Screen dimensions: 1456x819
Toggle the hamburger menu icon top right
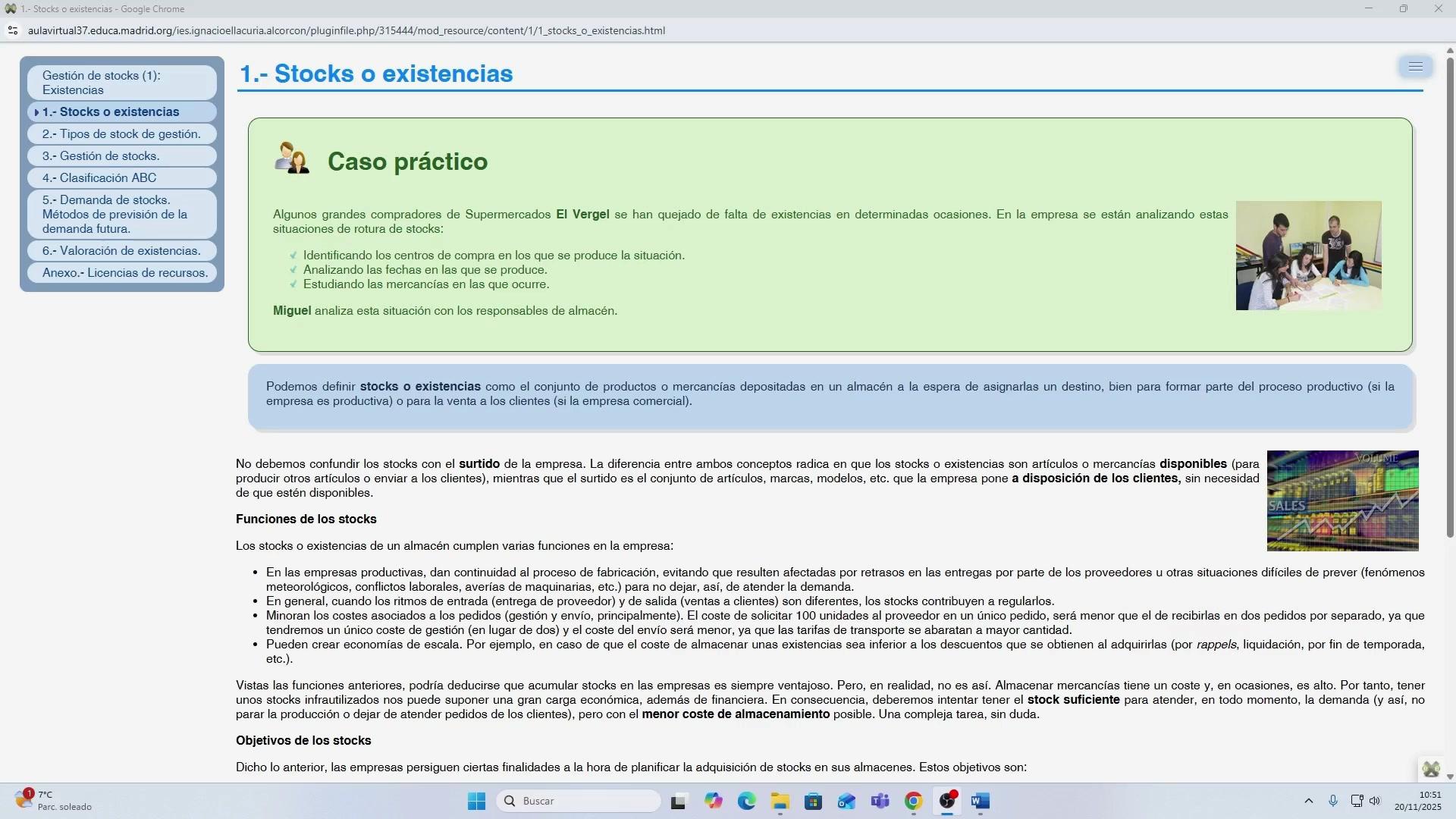point(1415,67)
